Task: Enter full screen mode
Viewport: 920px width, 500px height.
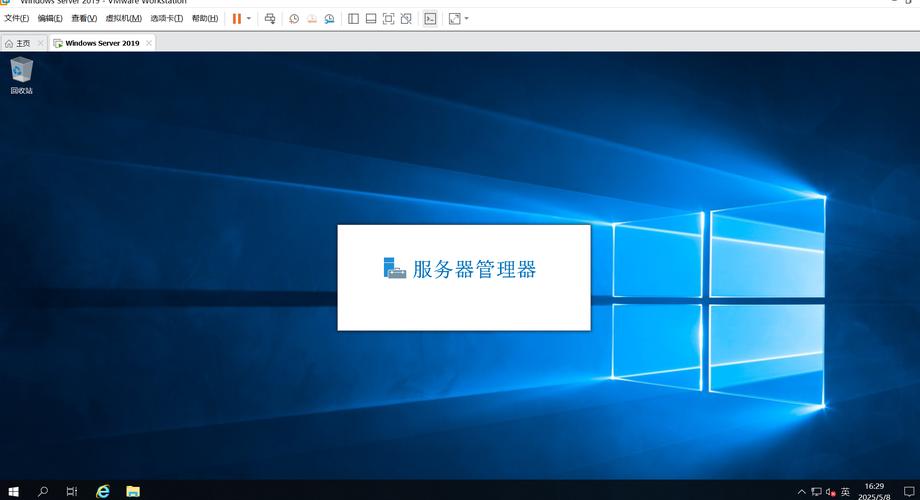Action: coord(388,19)
